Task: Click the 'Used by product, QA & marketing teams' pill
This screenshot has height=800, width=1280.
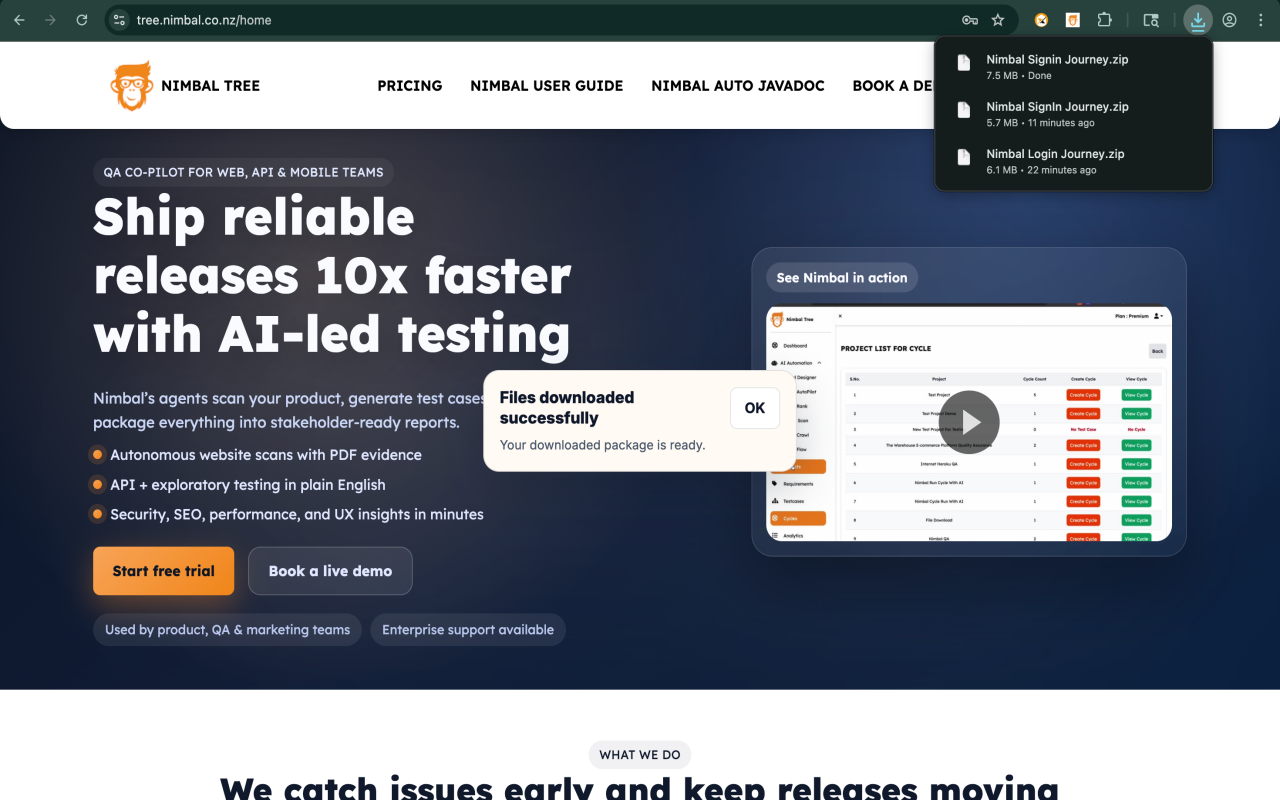Action: pos(228,630)
